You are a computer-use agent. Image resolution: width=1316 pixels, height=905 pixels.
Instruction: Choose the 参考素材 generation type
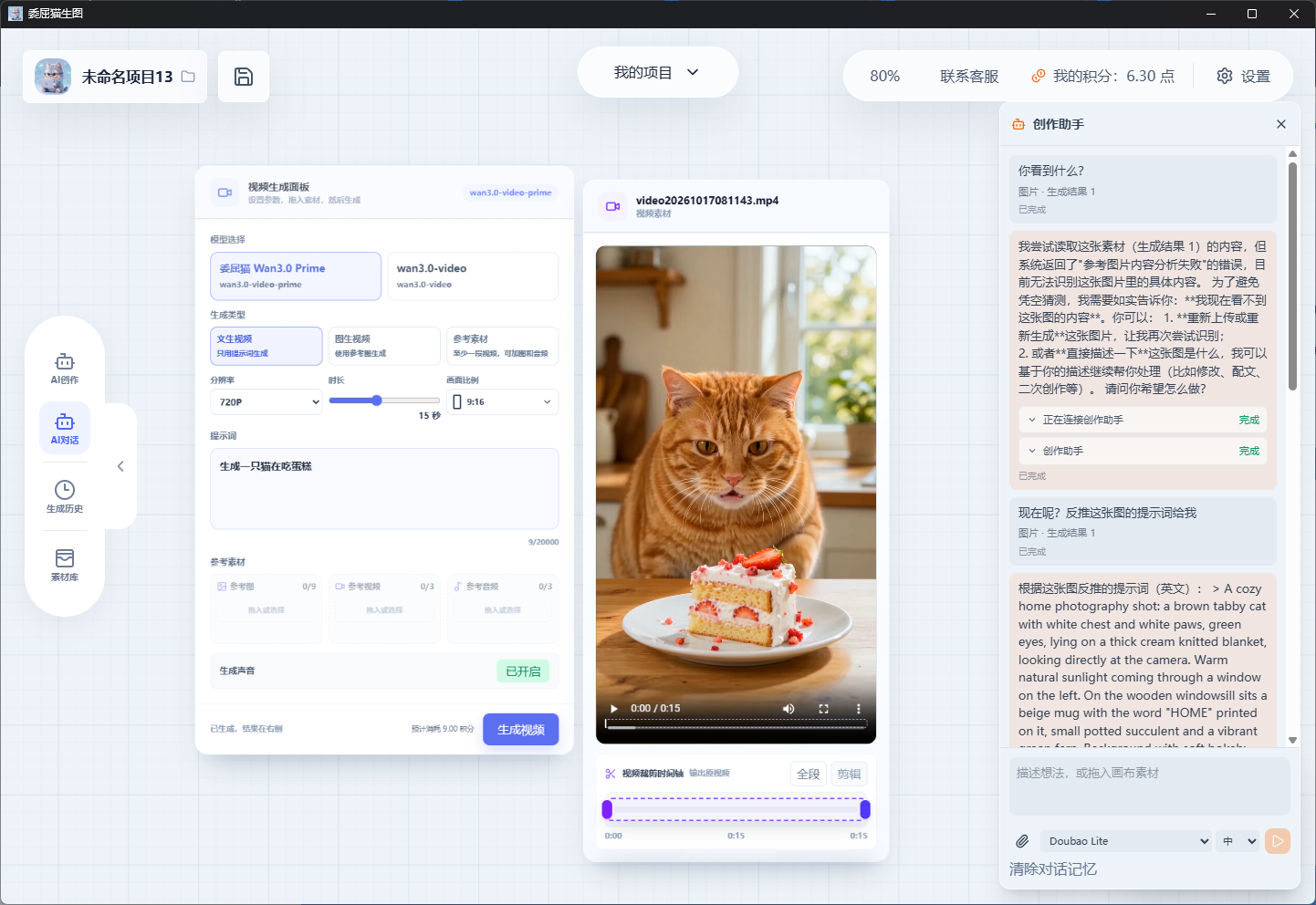coord(502,346)
